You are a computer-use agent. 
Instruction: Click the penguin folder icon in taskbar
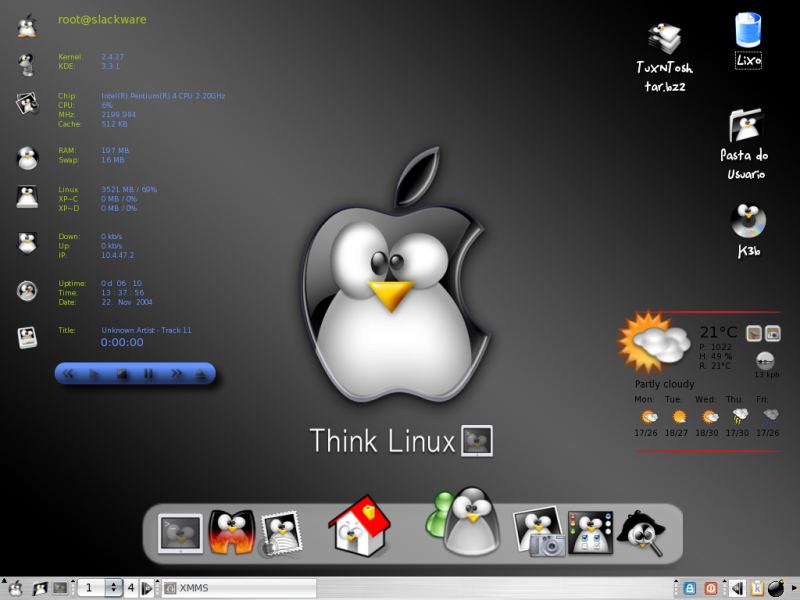pos(39,589)
